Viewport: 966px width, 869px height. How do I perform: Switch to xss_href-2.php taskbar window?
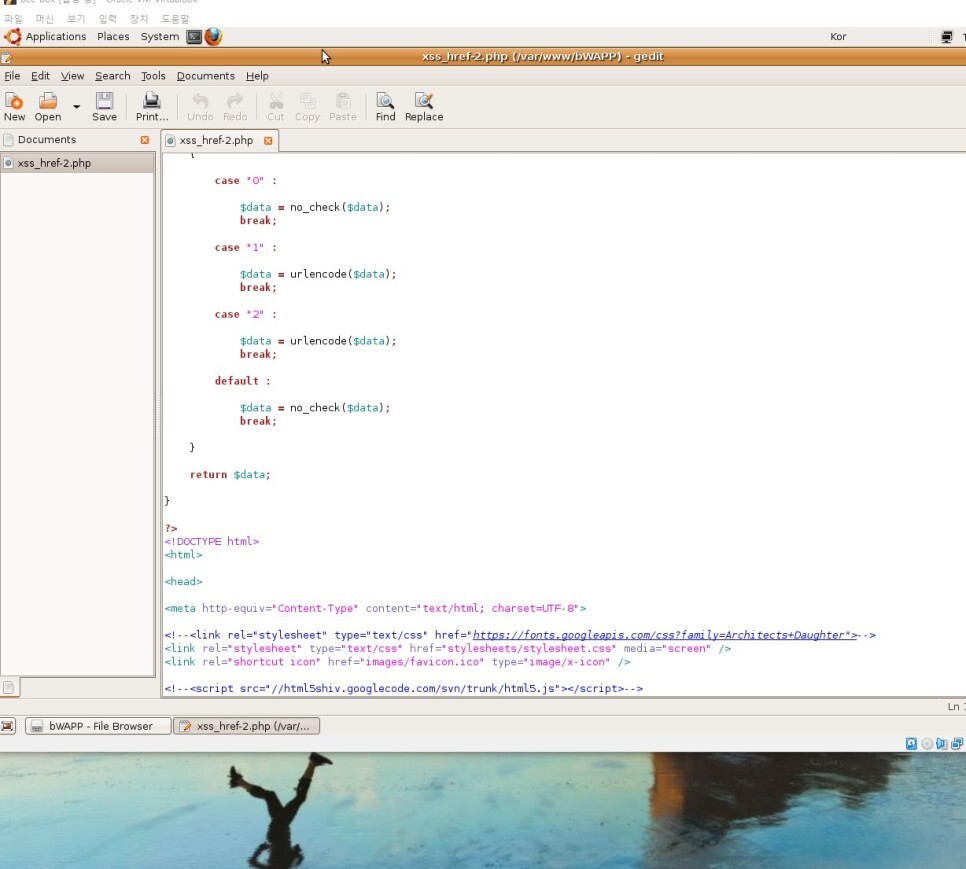pos(246,726)
